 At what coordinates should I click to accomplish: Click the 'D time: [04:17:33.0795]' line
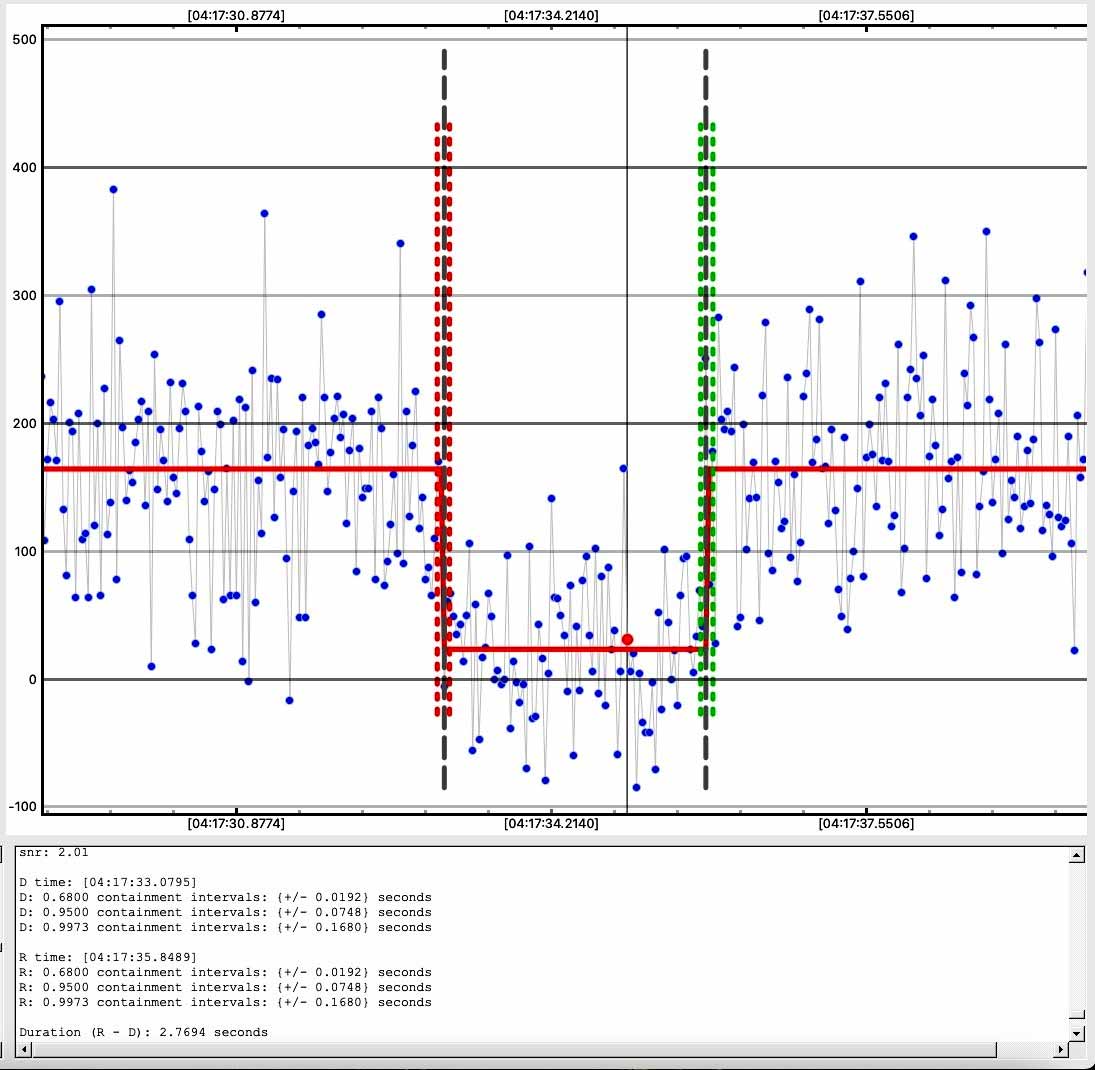(108, 882)
